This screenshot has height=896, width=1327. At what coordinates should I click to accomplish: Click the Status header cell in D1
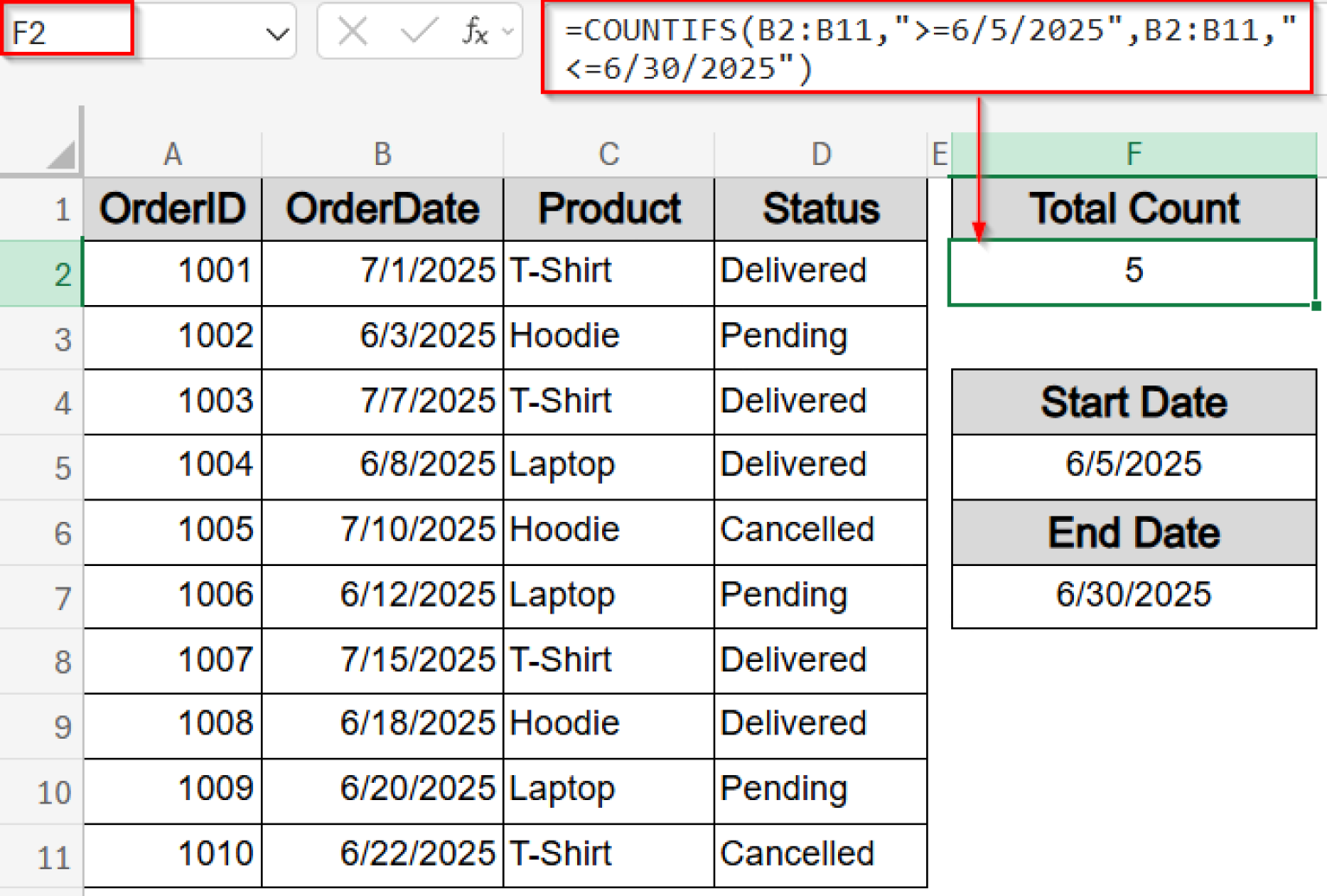coord(819,208)
